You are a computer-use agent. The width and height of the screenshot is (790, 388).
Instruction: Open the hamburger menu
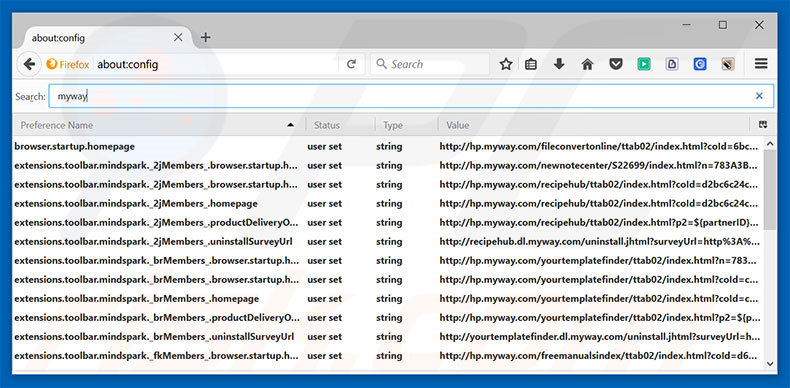tap(761, 63)
